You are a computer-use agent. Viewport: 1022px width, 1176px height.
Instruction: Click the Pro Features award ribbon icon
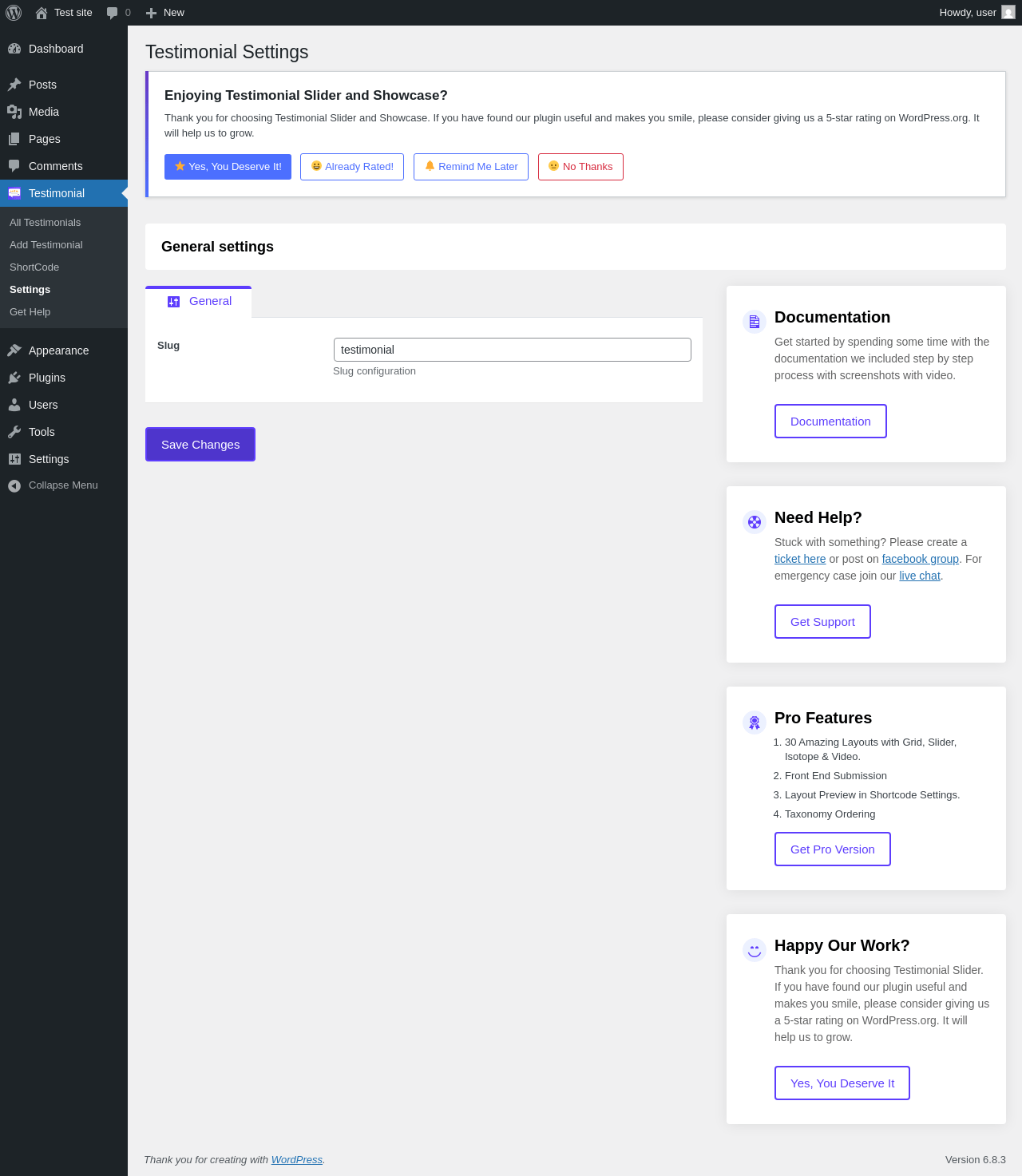[755, 723]
